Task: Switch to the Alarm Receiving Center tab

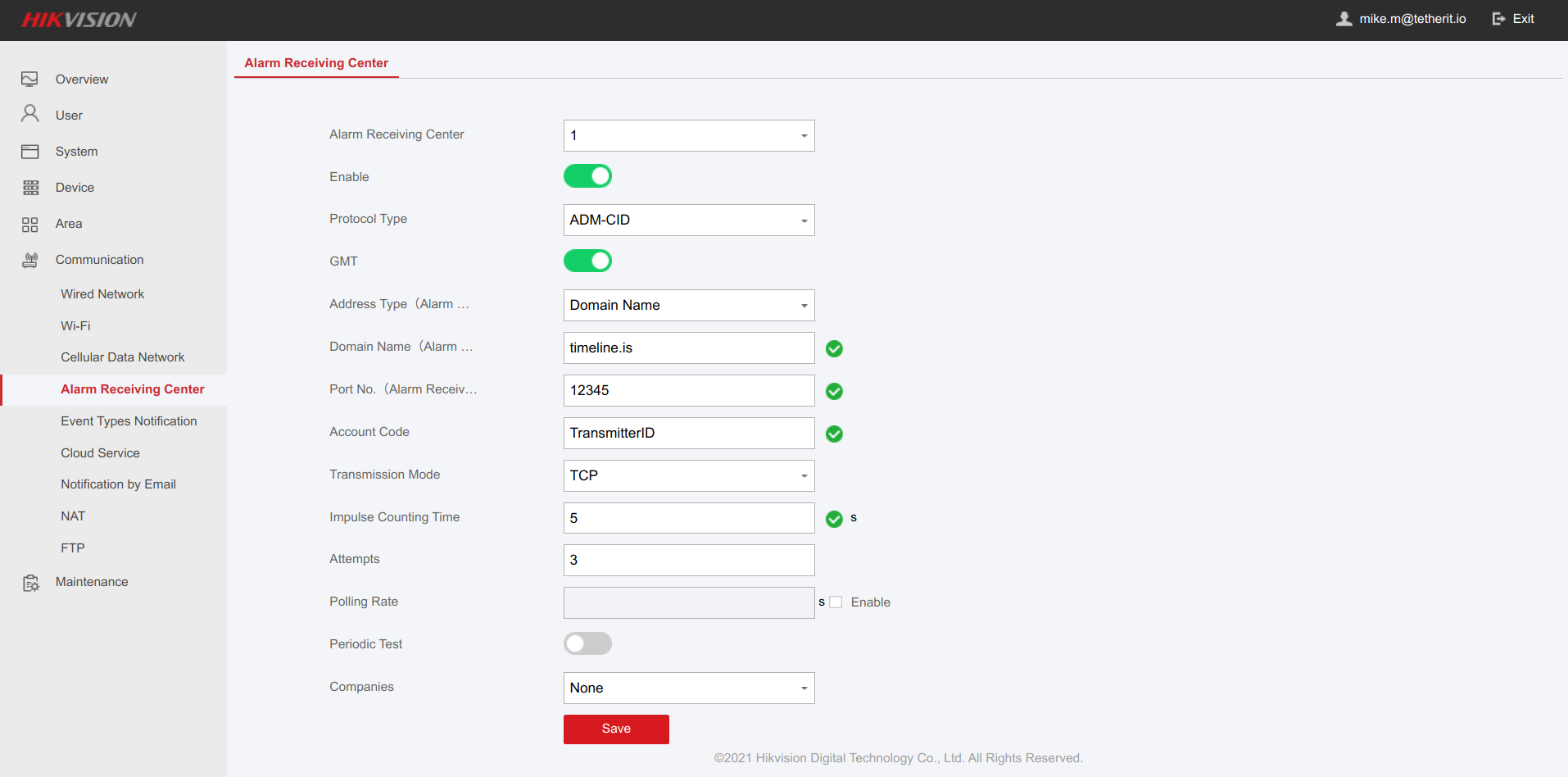Action: (x=316, y=62)
